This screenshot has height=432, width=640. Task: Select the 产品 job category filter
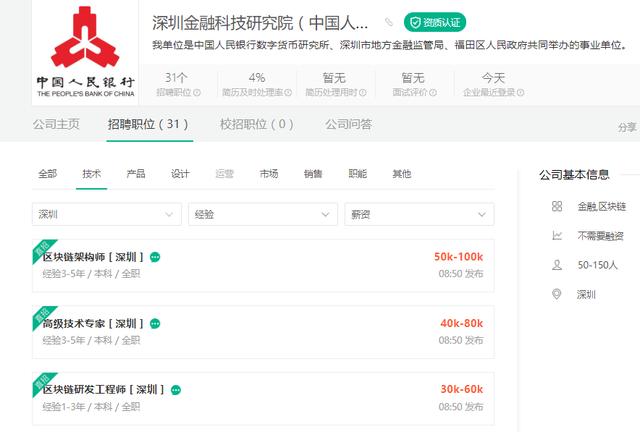(136, 174)
